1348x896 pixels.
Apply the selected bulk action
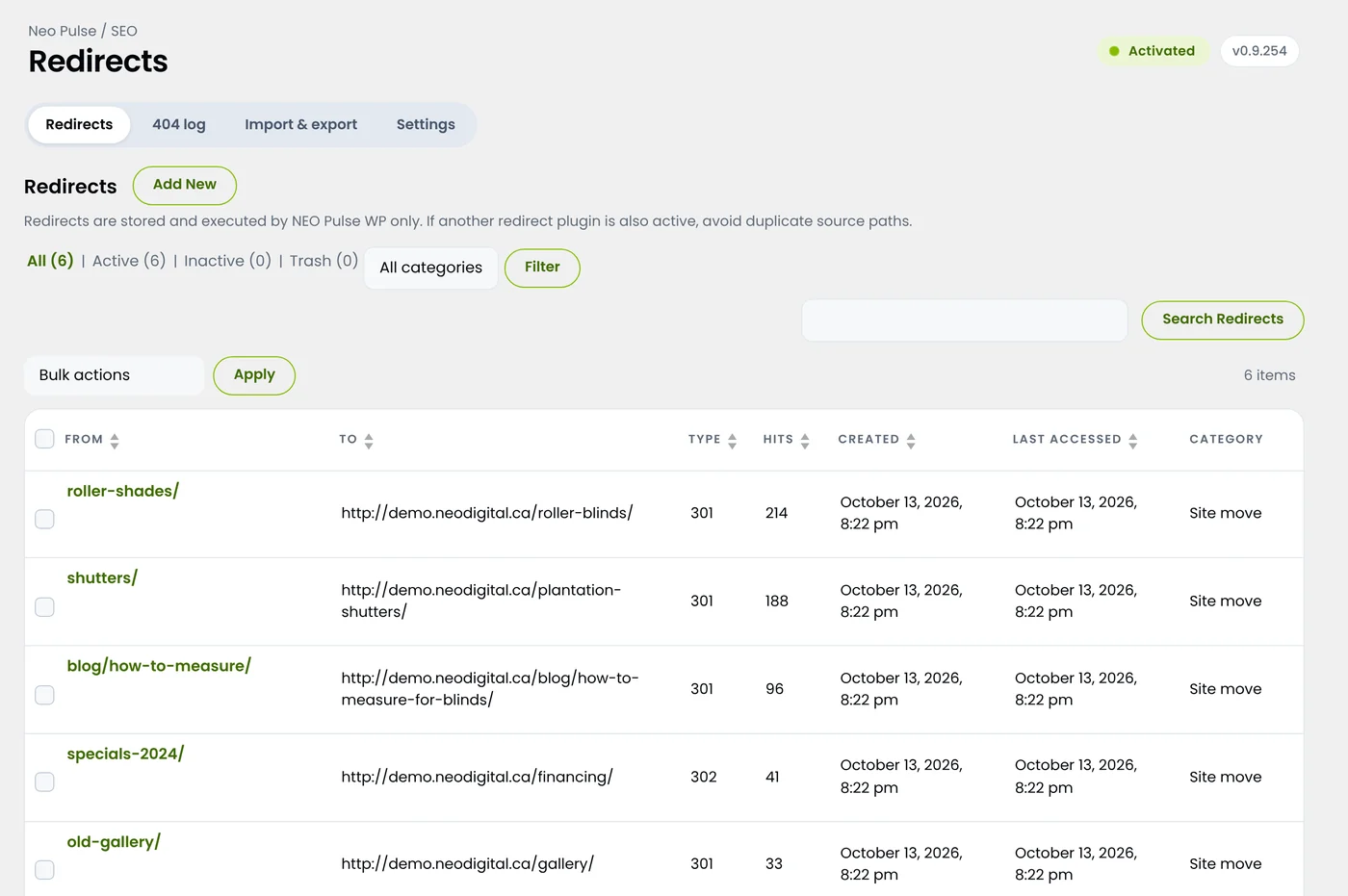pos(254,375)
